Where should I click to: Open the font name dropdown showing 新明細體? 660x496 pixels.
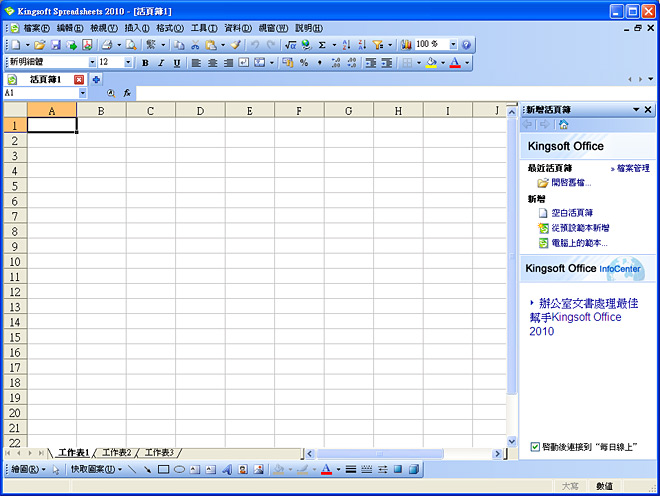pyautogui.click(x=92, y=62)
